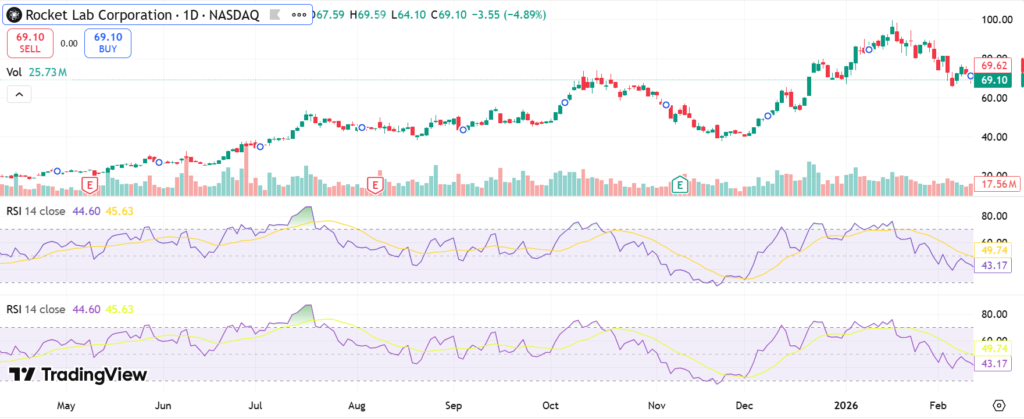Open red earnings E marker in August
Viewport: 1024px width, 419px height.
pos(376,185)
